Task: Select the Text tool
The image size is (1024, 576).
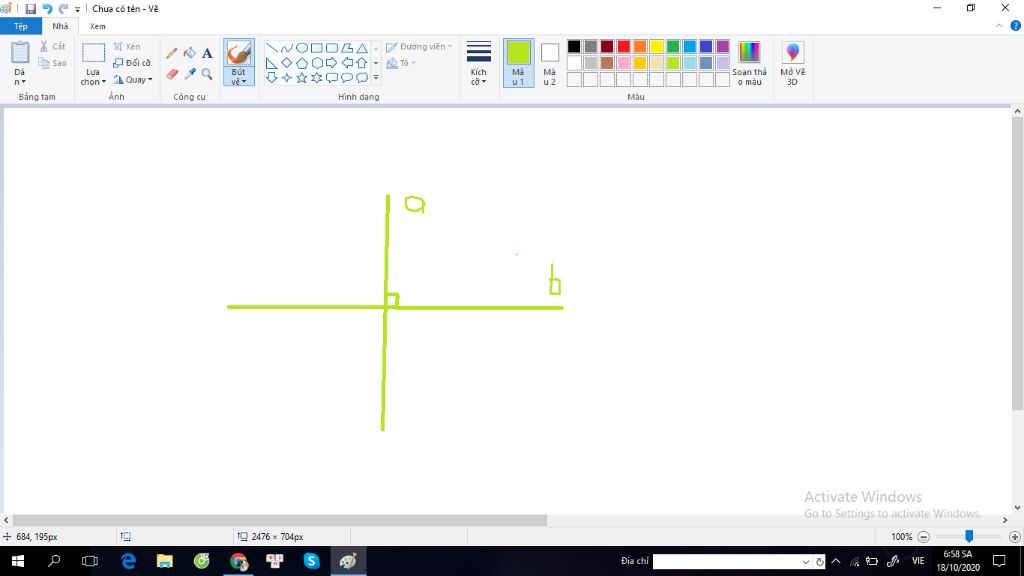Action: 207,53
